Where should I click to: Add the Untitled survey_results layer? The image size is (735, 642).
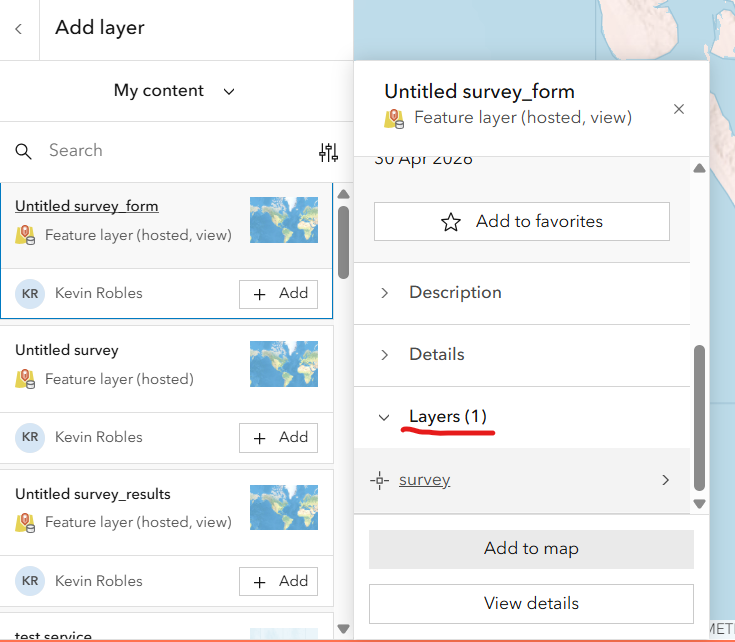(x=278, y=582)
